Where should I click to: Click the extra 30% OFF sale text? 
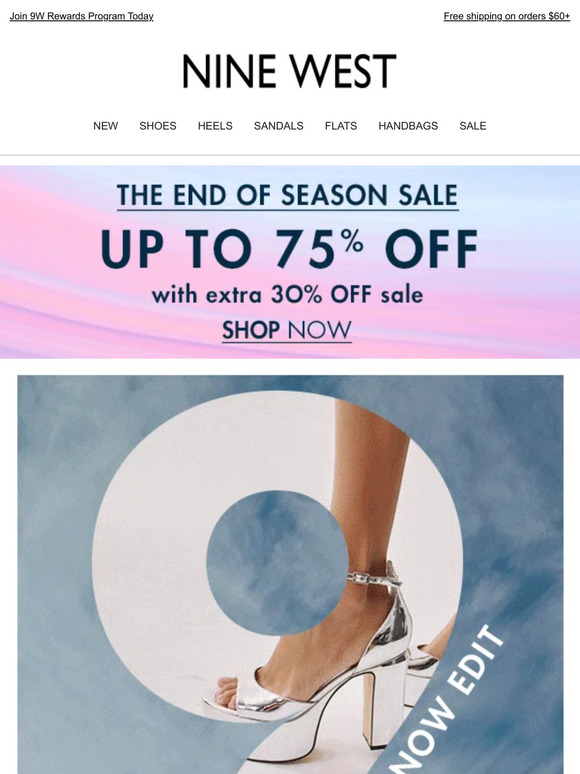click(287, 295)
